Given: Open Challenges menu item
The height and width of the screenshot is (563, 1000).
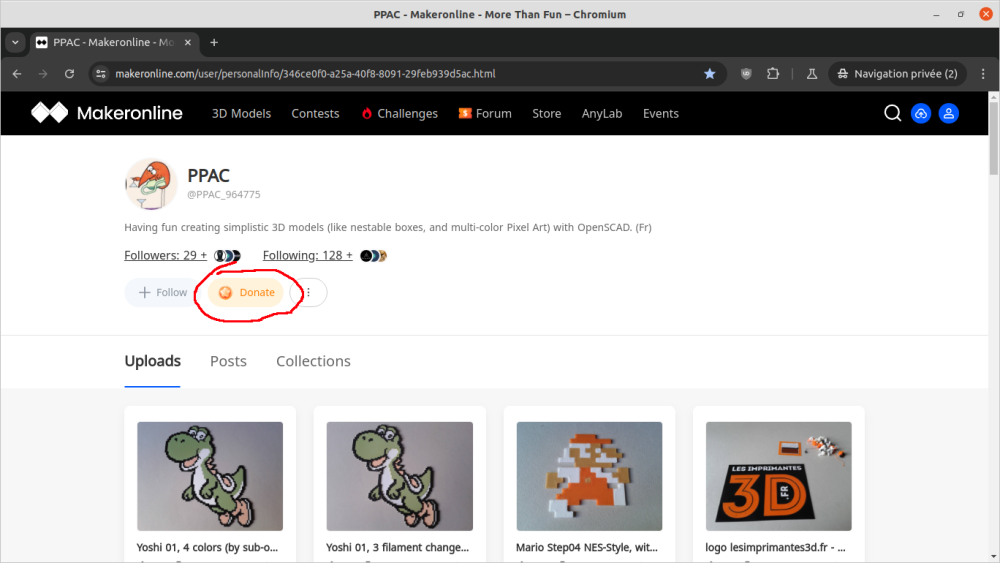Looking at the screenshot, I should 400,113.
